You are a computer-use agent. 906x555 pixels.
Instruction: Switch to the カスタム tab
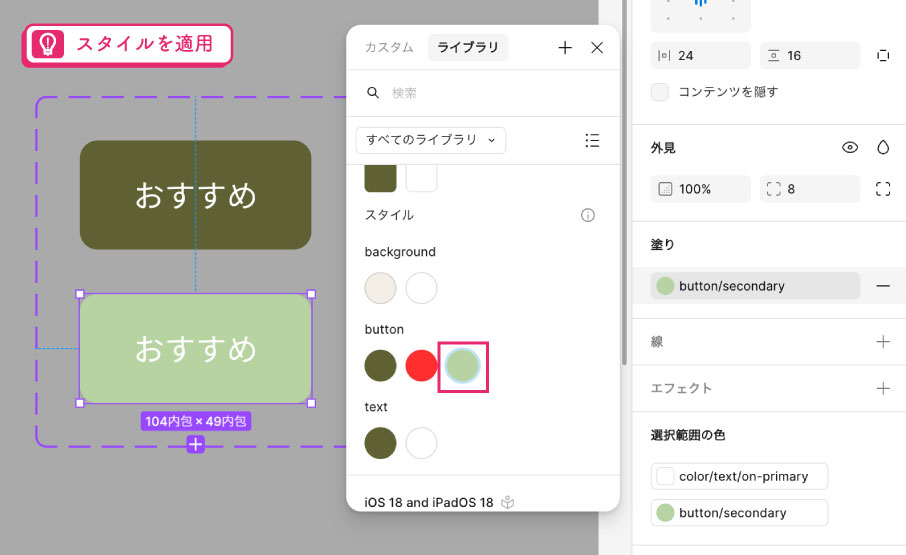coord(389,47)
